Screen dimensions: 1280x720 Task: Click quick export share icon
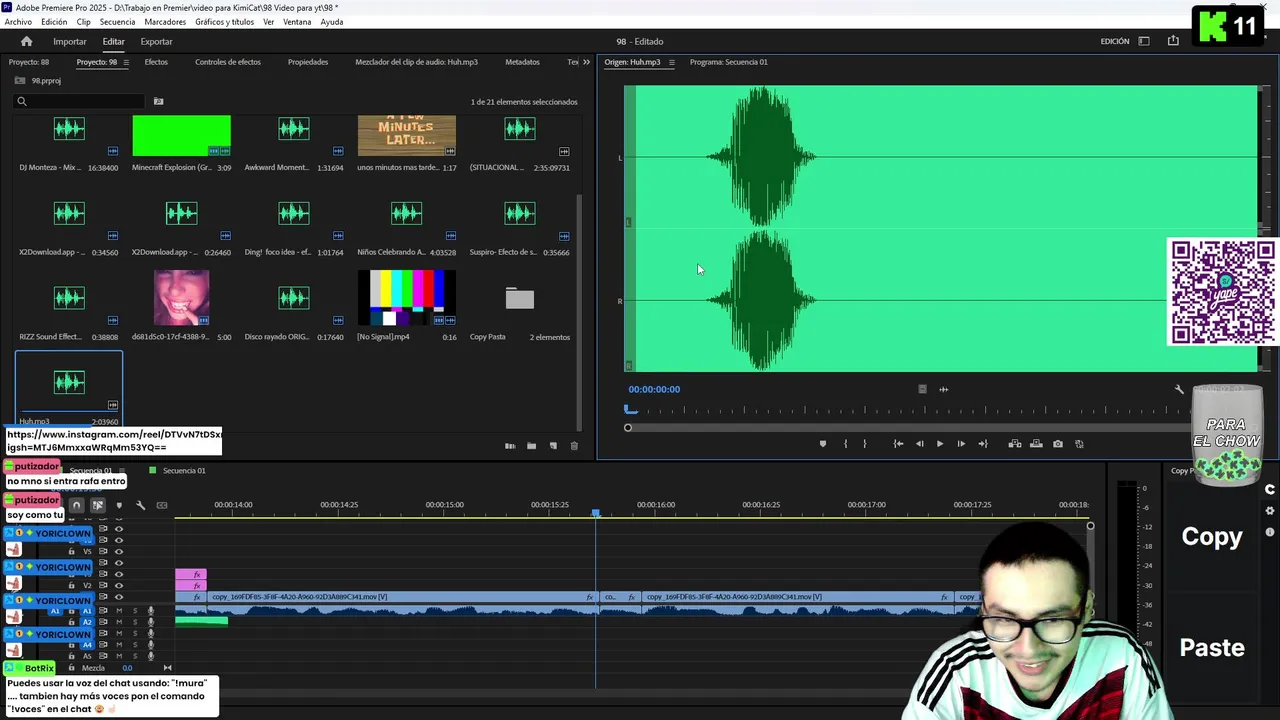click(1173, 41)
